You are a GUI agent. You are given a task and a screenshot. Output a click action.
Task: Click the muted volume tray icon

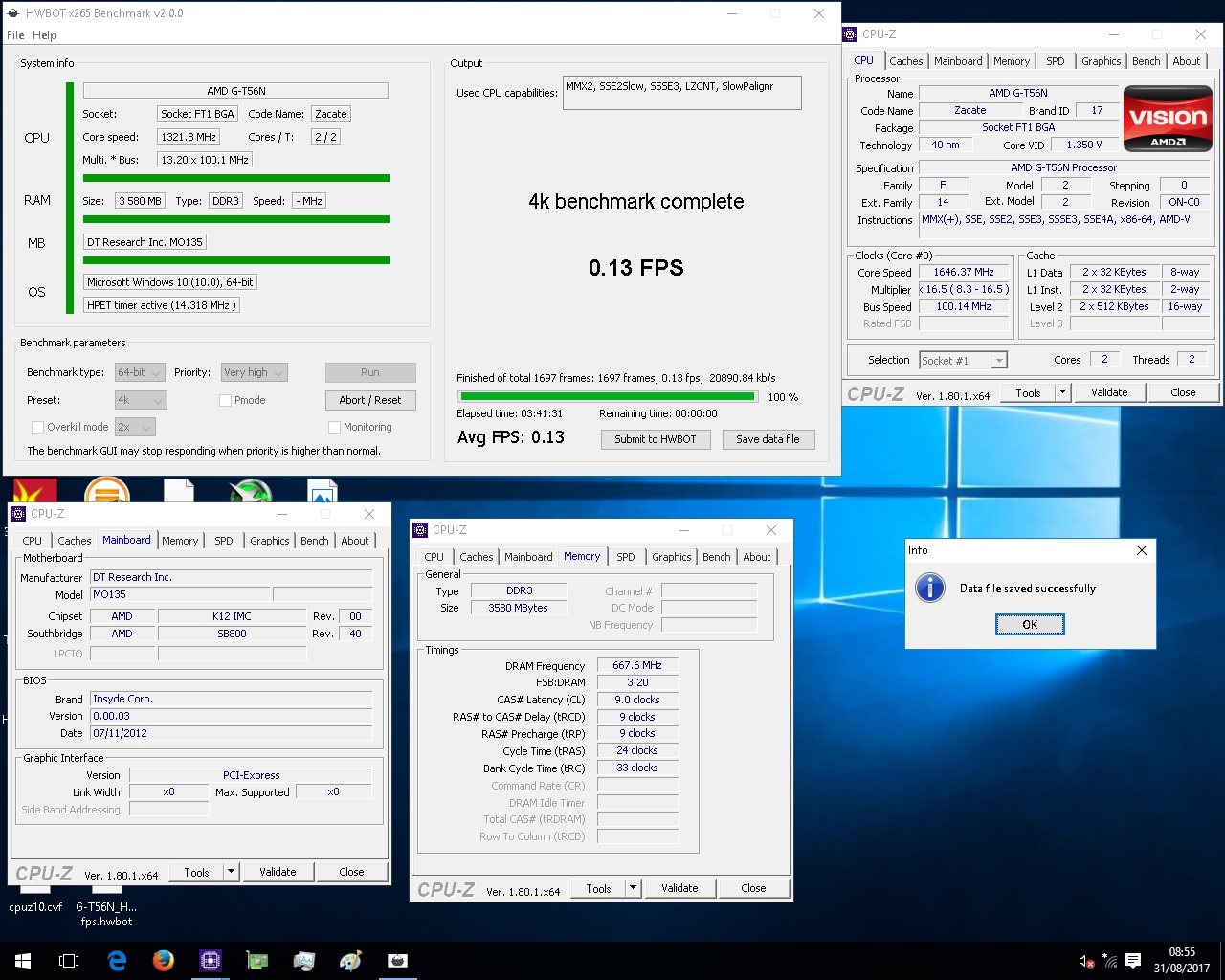point(1087,961)
